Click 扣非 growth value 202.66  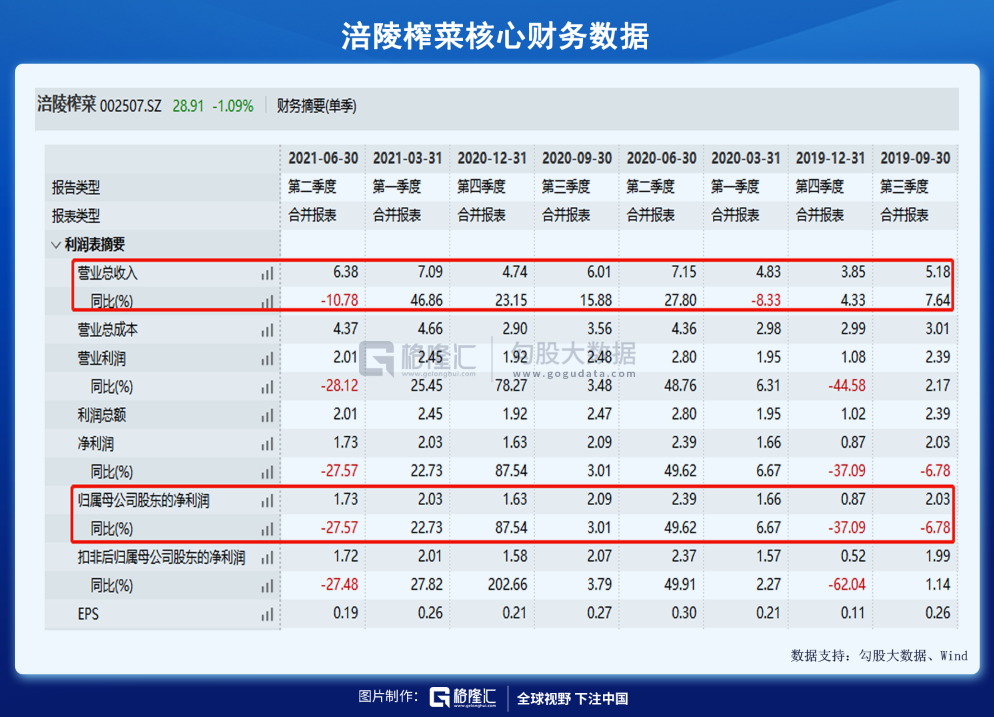[507, 585]
